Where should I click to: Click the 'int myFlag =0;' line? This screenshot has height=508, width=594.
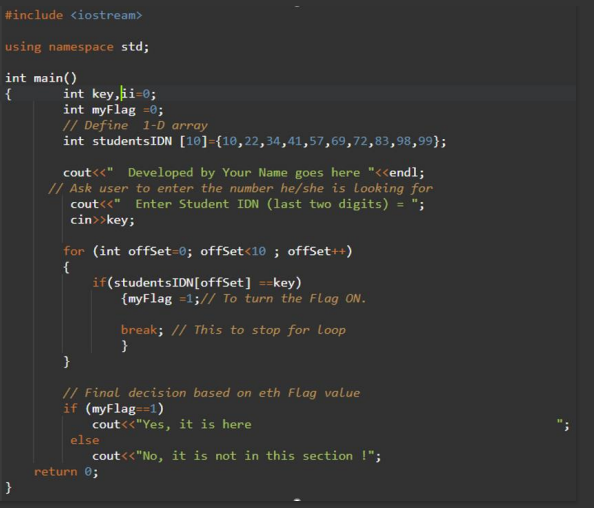tap(113, 110)
